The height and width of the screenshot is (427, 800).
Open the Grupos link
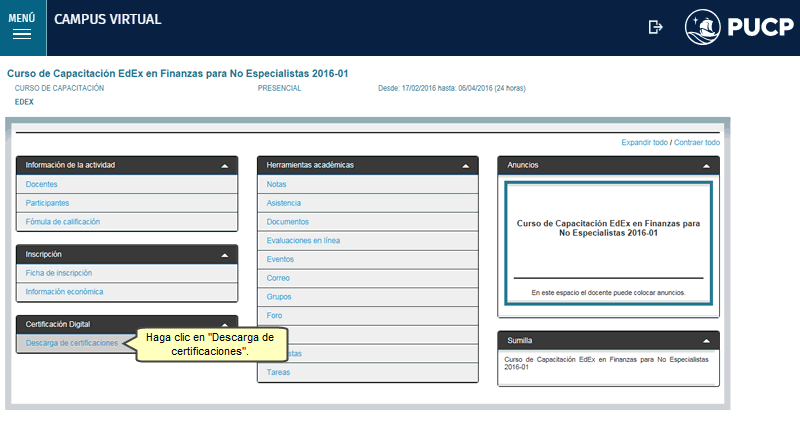click(279, 297)
